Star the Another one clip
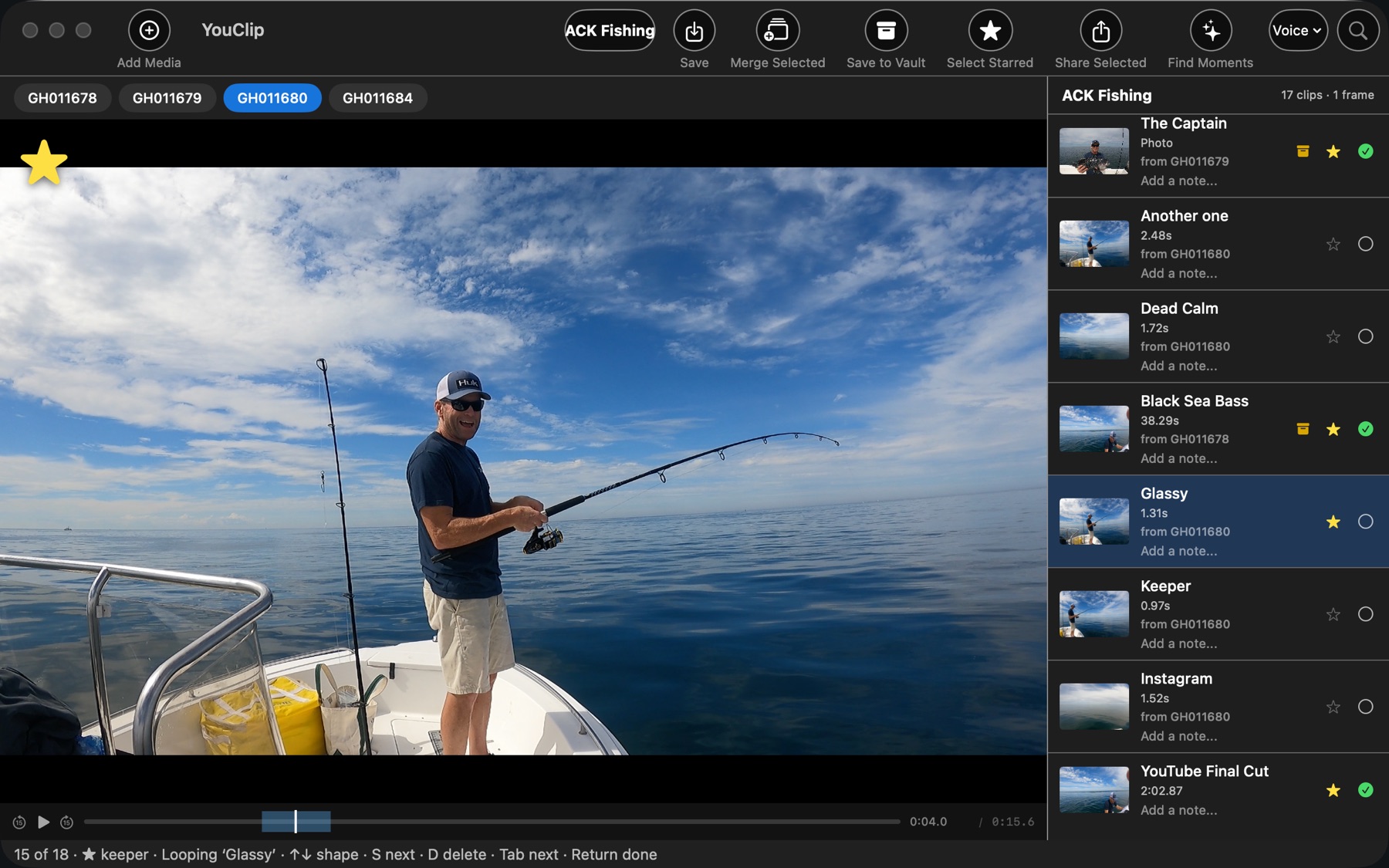The image size is (1389, 868). click(1333, 244)
